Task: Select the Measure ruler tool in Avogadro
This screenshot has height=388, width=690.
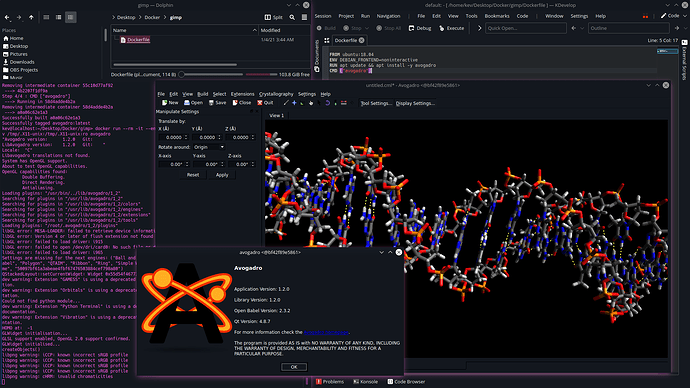Action: tap(344, 103)
